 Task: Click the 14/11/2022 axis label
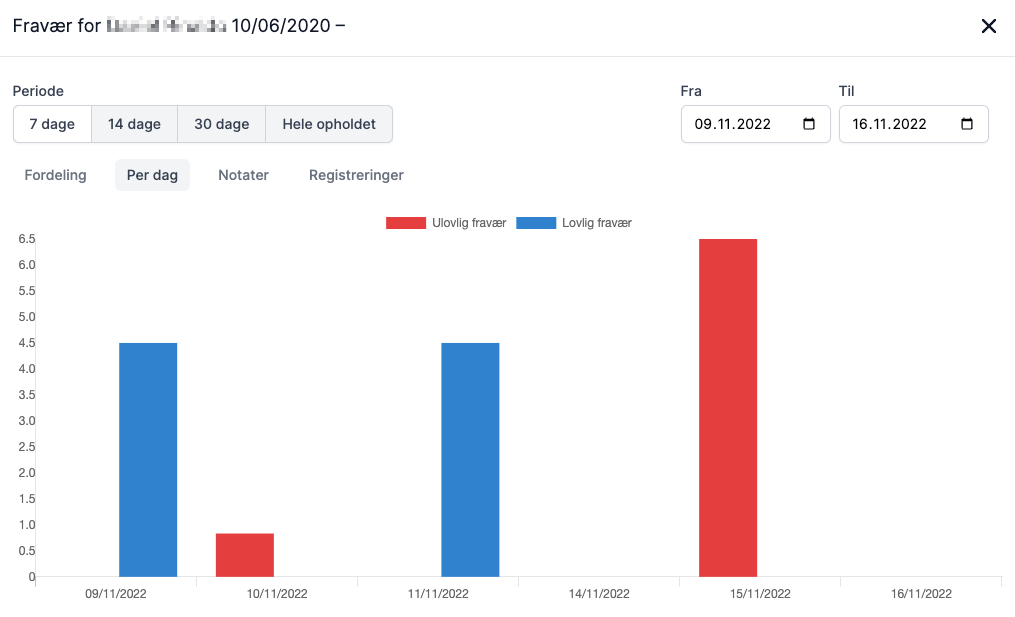coord(599,594)
